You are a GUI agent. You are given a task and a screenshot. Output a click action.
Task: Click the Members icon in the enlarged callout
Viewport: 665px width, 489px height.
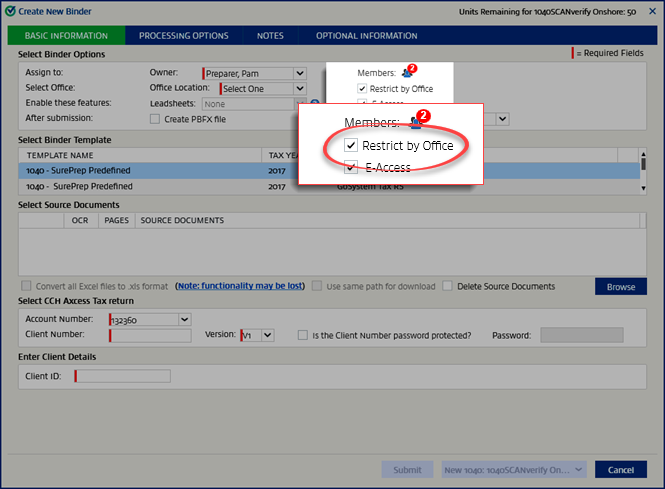(415, 122)
